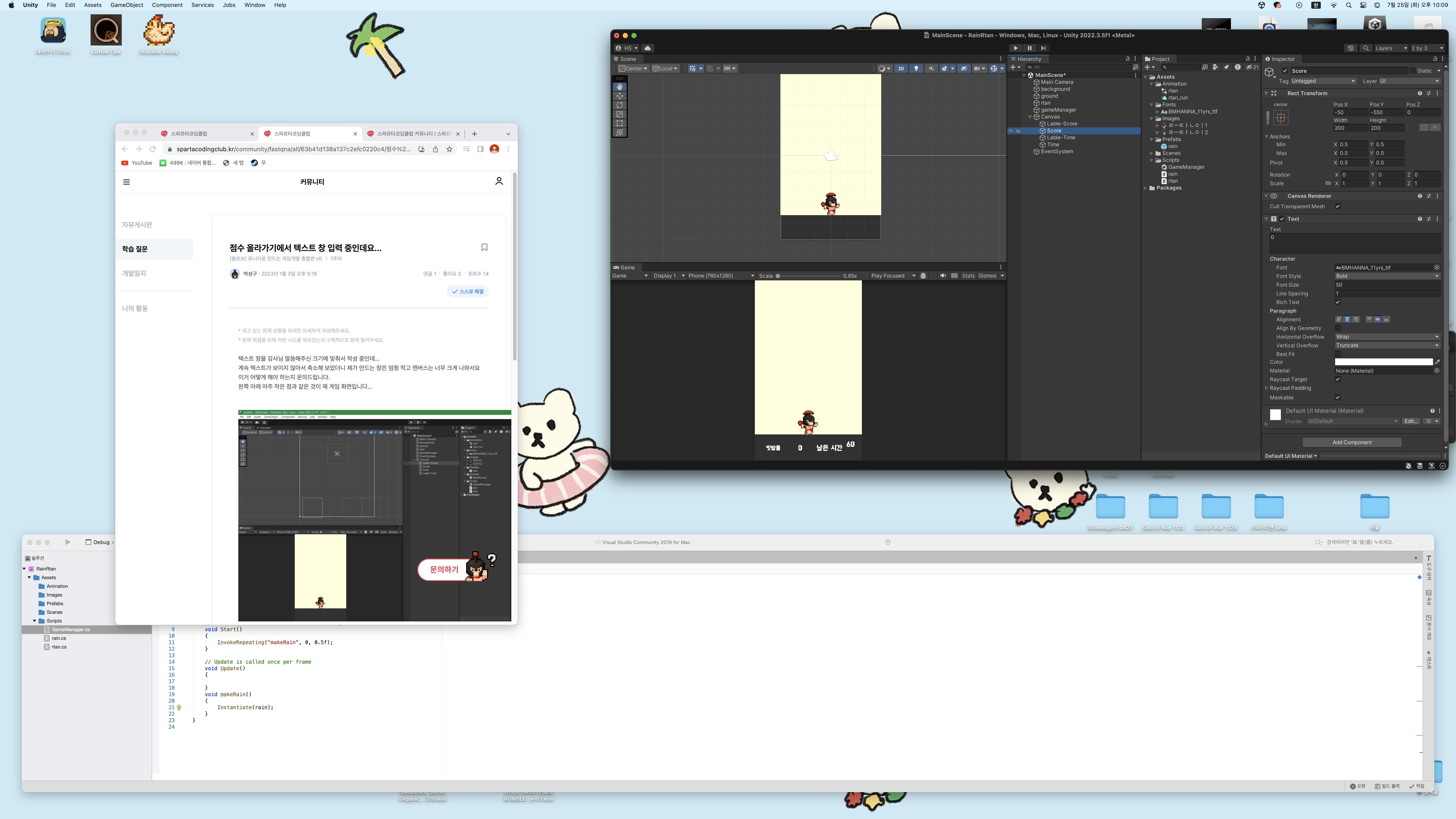Open 자유게시판 in community sidebar
This screenshot has height=819, width=1456.
pyautogui.click(x=137, y=224)
